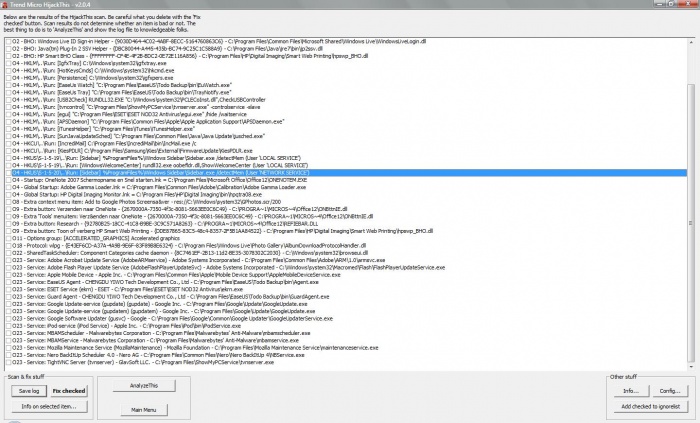Screen dimensions: 700x423
Task: Click the AnalyzeThis button
Action: [x=144, y=386]
